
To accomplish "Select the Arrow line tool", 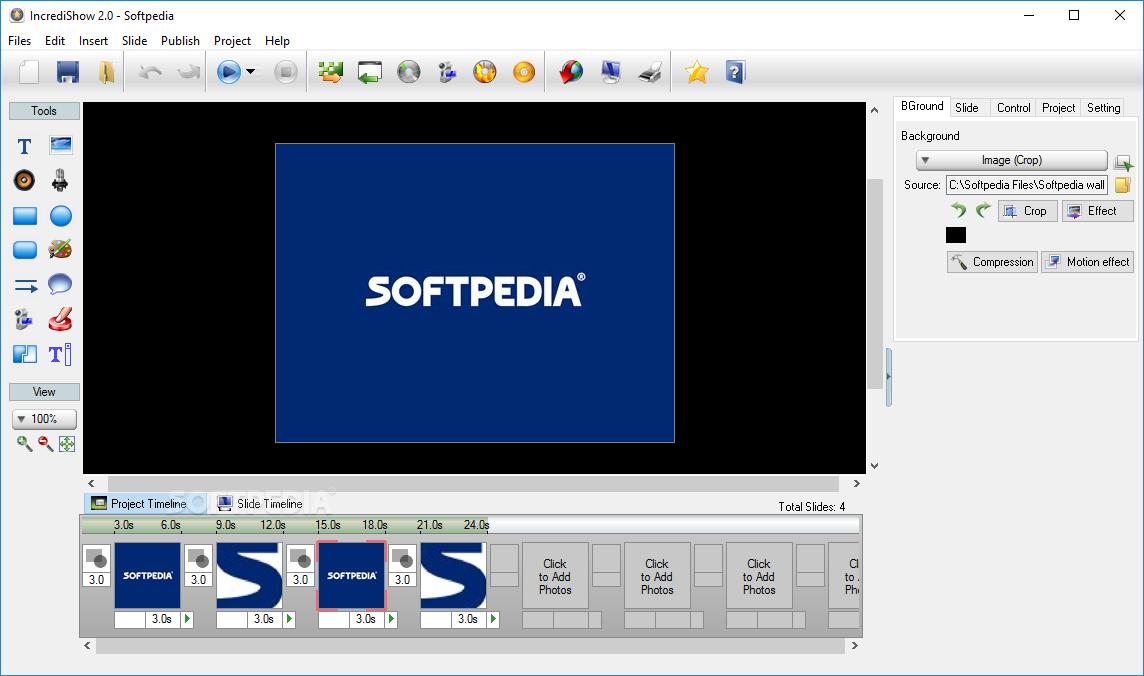I will (x=26, y=286).
